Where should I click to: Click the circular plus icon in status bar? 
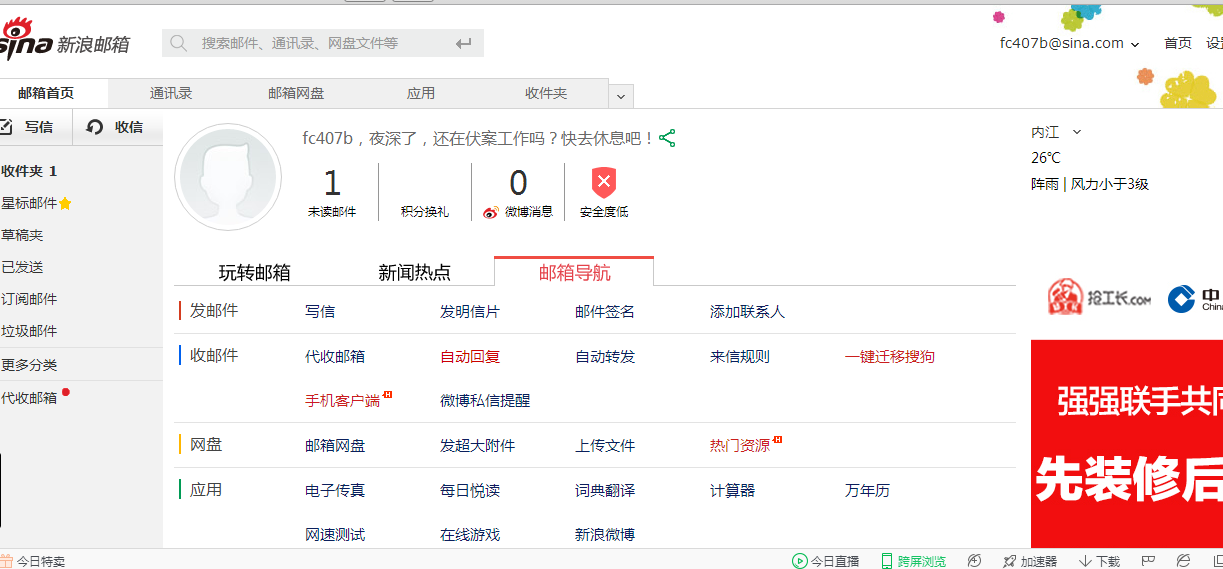click(975, 561)
